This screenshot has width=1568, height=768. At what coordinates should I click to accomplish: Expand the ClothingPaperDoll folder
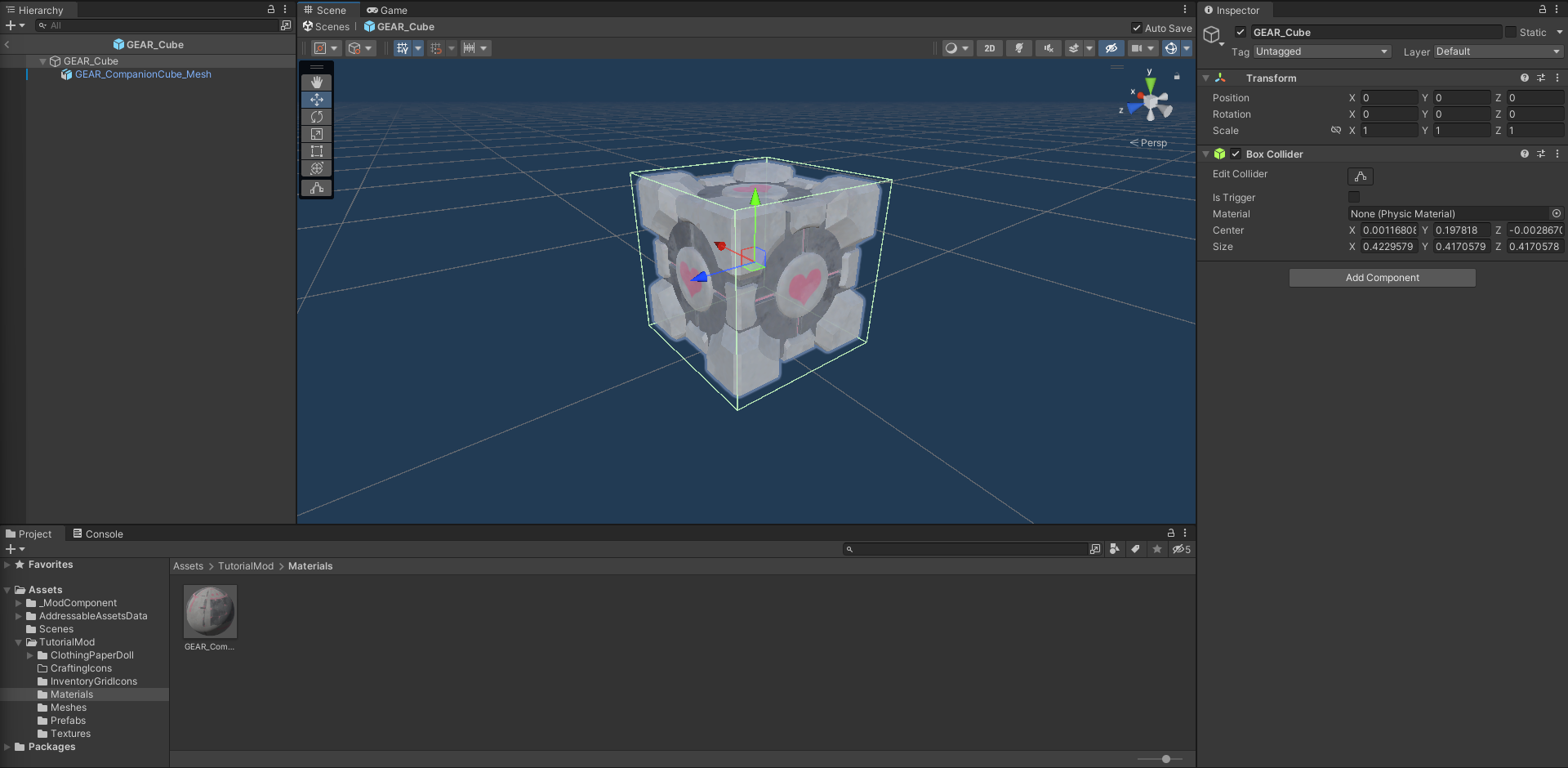(x=30, y=655)
